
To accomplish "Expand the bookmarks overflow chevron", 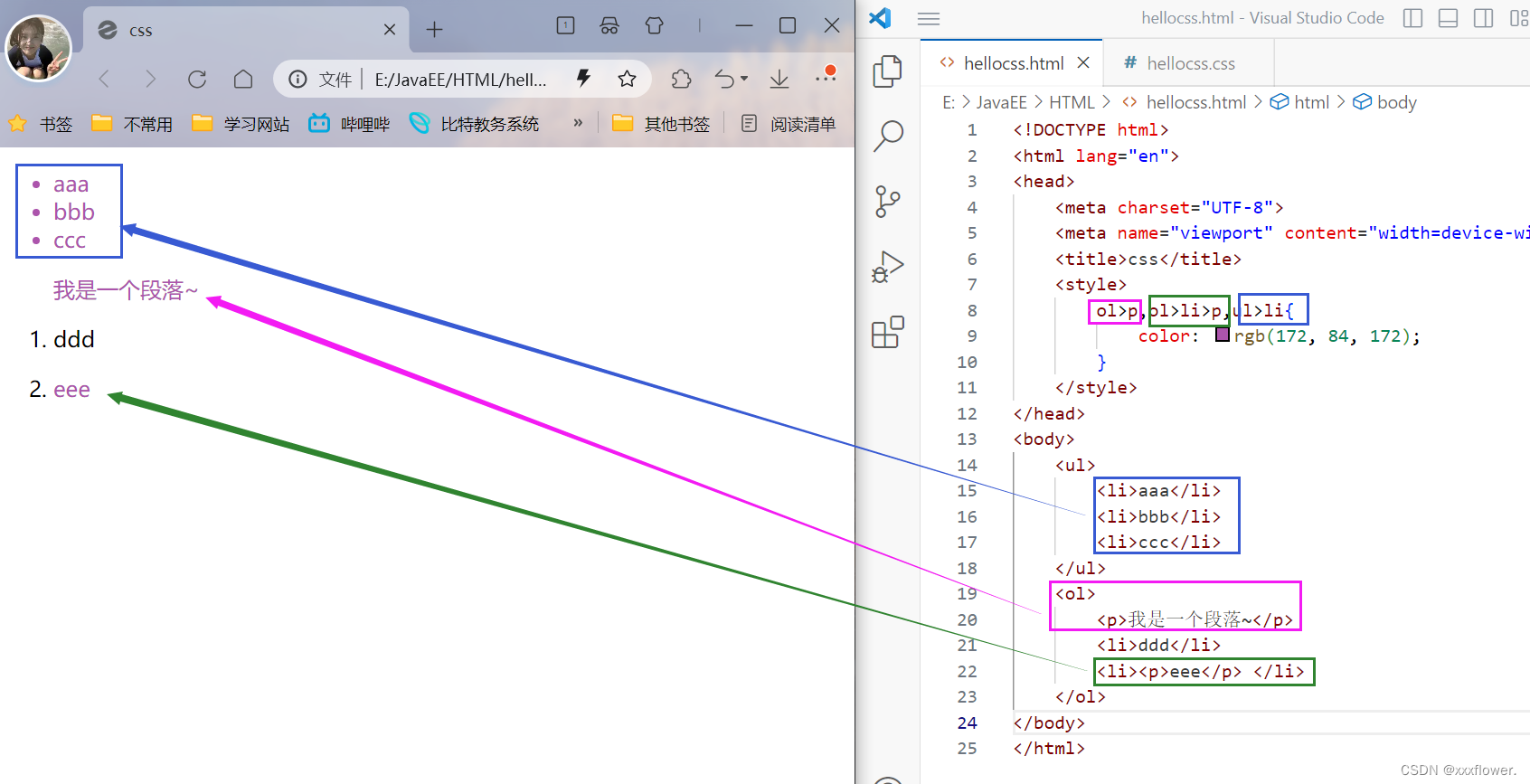I will point(578,123).
